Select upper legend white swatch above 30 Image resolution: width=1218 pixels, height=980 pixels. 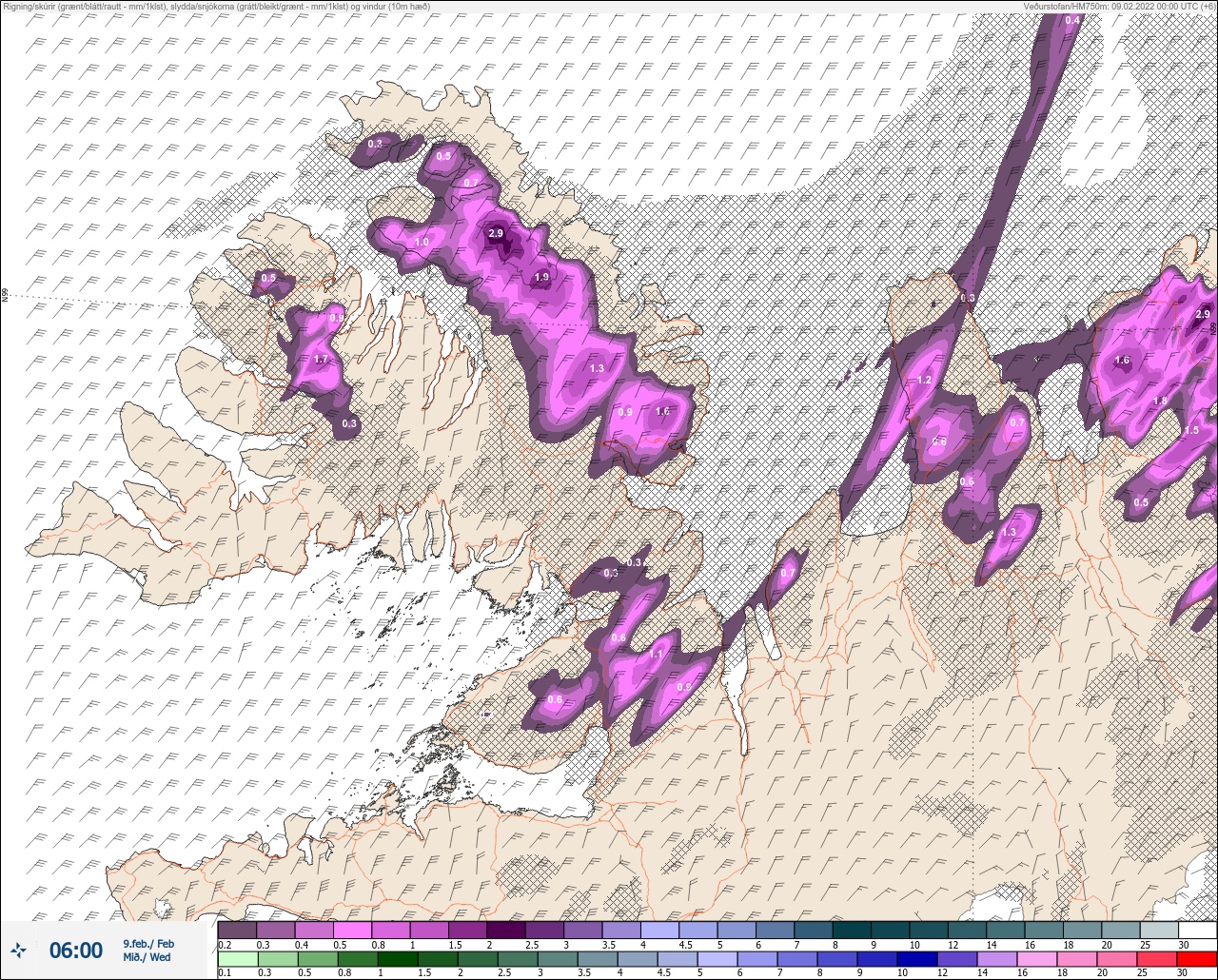(x=1197, y=930)
